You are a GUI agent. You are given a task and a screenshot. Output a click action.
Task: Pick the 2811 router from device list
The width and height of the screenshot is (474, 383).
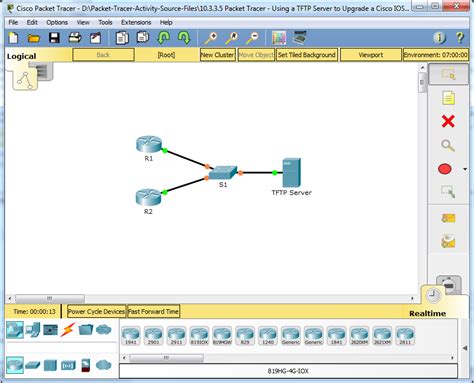405,336
